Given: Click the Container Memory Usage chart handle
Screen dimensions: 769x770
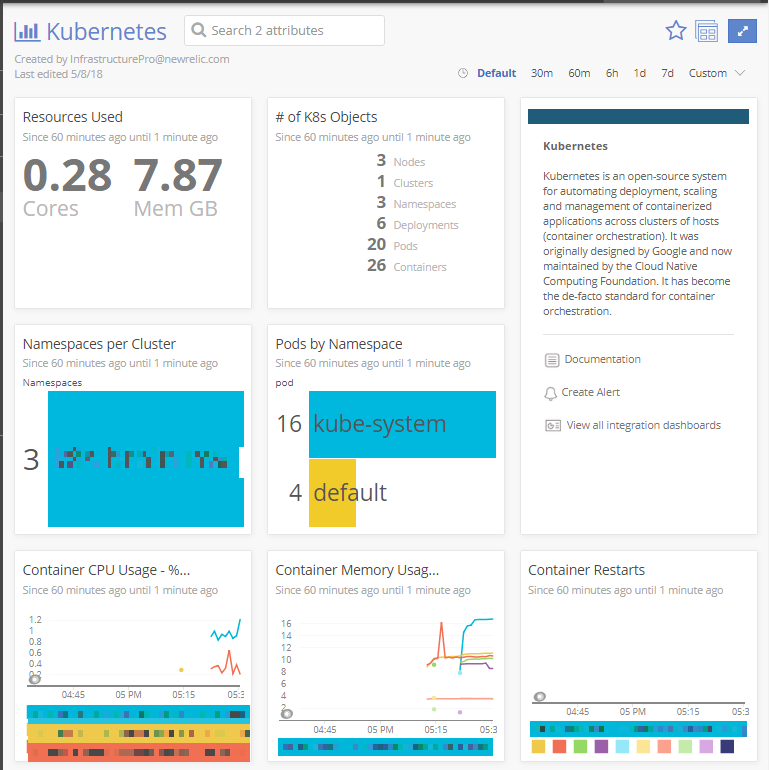Looking at the screenshot, I should [287, 714].
